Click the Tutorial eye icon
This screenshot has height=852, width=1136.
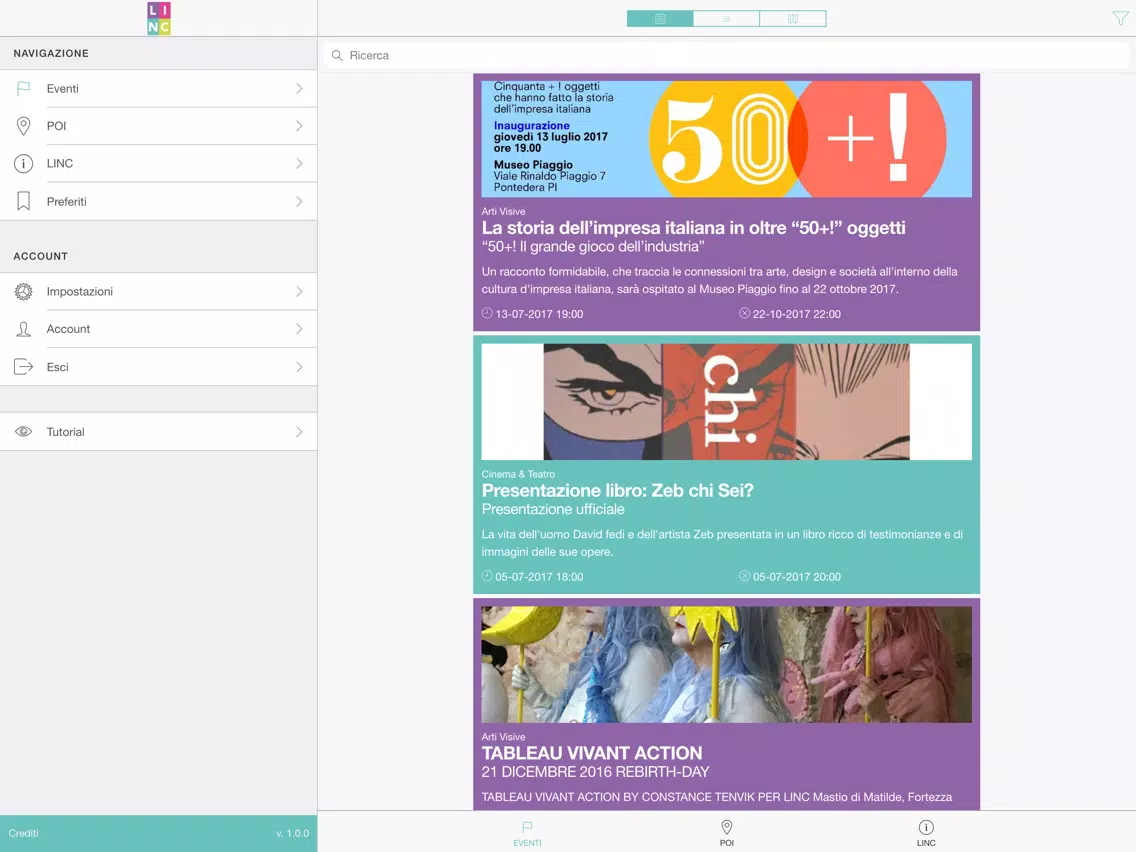[x=23, y=432]
